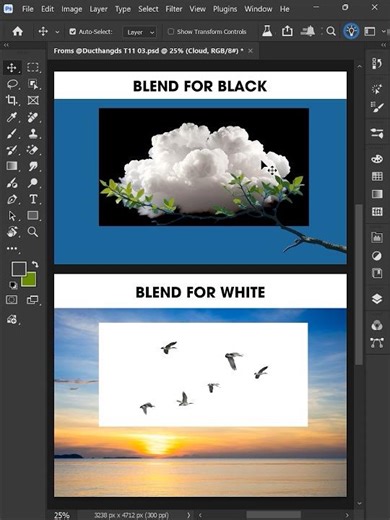Image resolution: width=390 pixels, height=520 pixels.
Task: Go to the Home screen
Action: (x=18, y=32)
